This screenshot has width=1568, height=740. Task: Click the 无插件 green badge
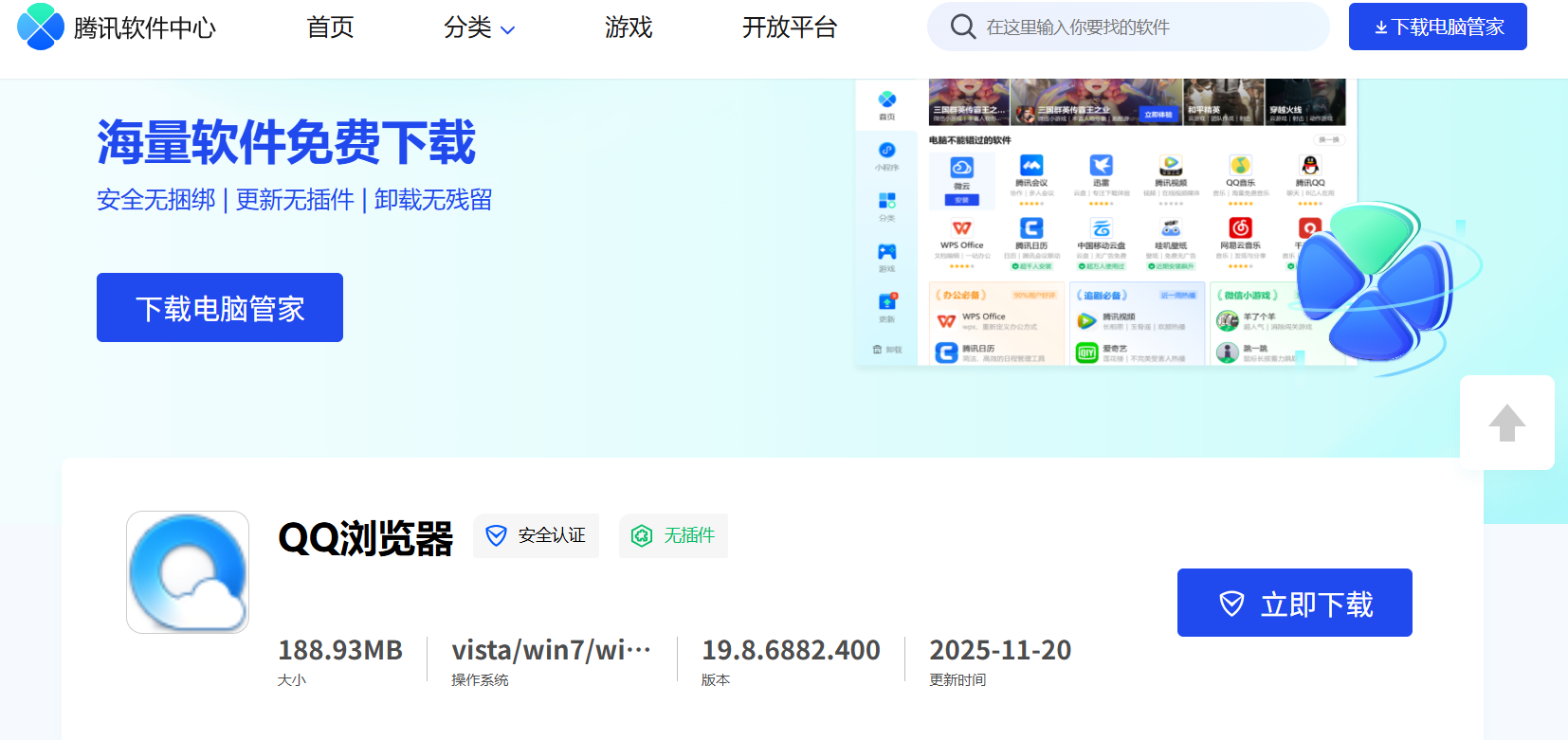(673, 535)
